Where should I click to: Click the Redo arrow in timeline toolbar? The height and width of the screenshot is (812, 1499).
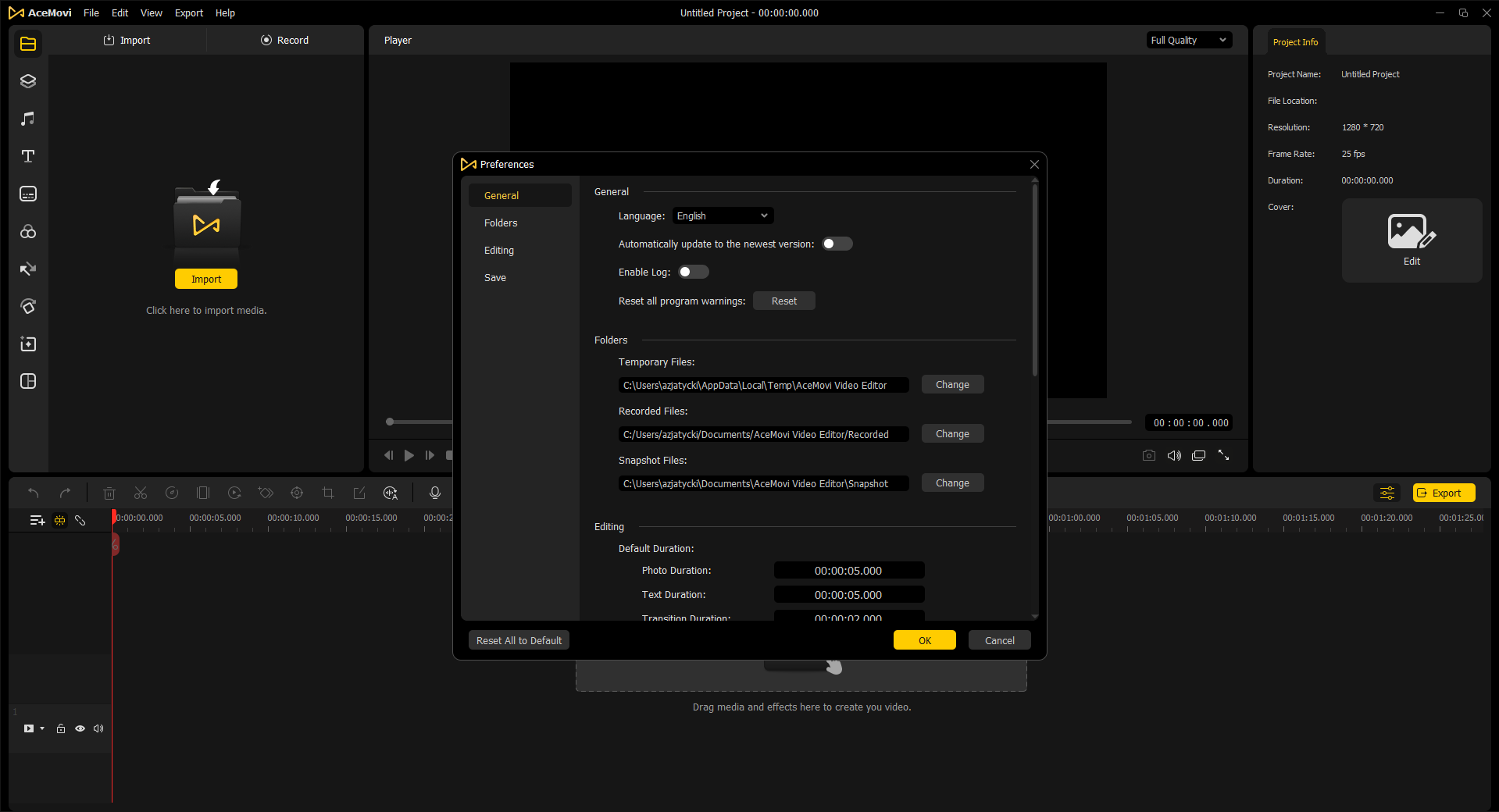tap(66, 493)
